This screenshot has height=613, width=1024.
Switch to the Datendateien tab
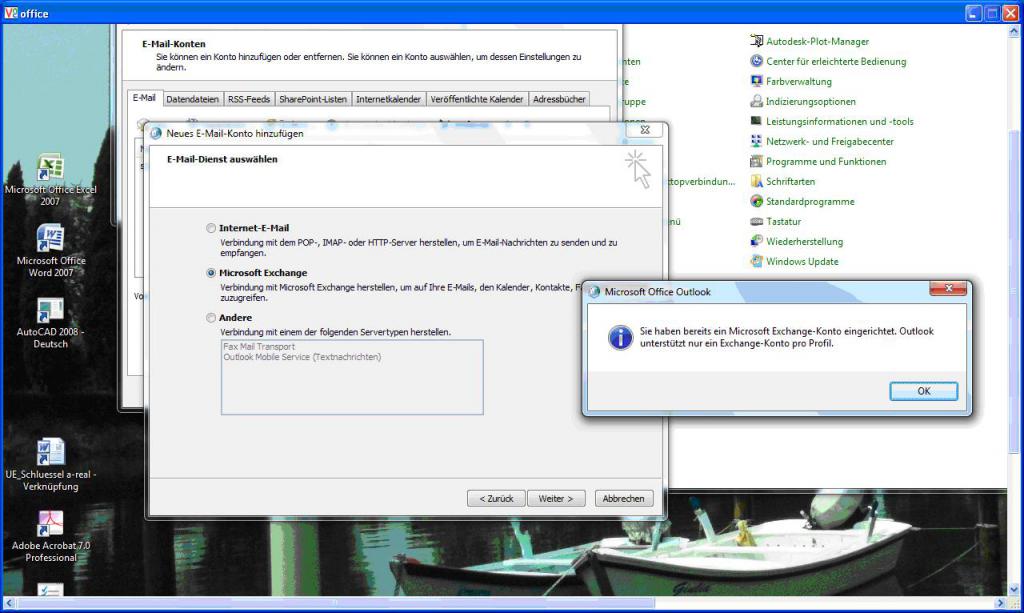pyautogui.click(x=192, y=99)
